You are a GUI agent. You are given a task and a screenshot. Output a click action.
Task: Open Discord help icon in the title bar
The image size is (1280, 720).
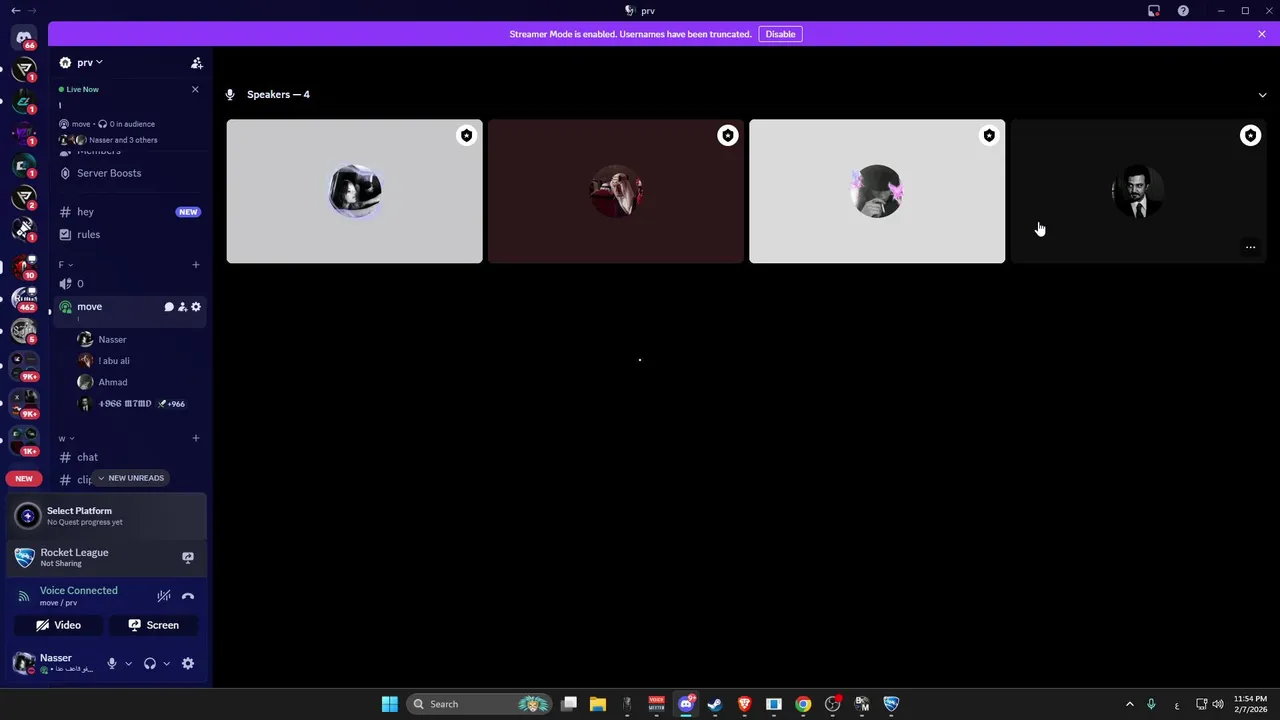1184,11
